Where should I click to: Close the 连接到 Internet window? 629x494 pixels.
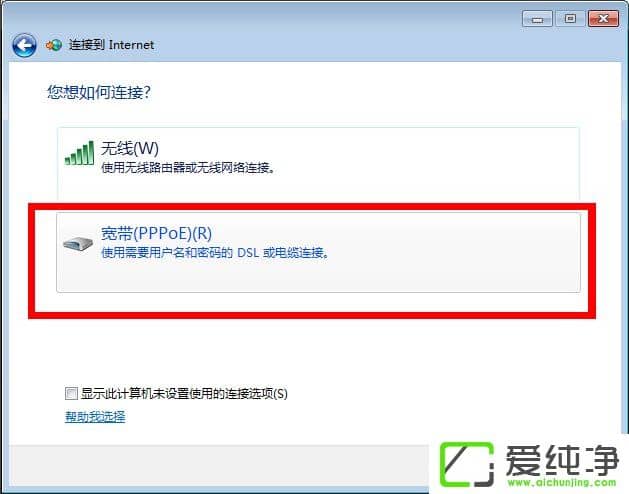tap(603, 19)
